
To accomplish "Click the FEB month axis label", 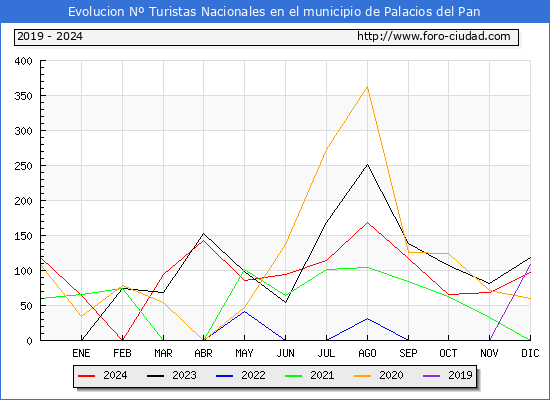I will [122, 353].
